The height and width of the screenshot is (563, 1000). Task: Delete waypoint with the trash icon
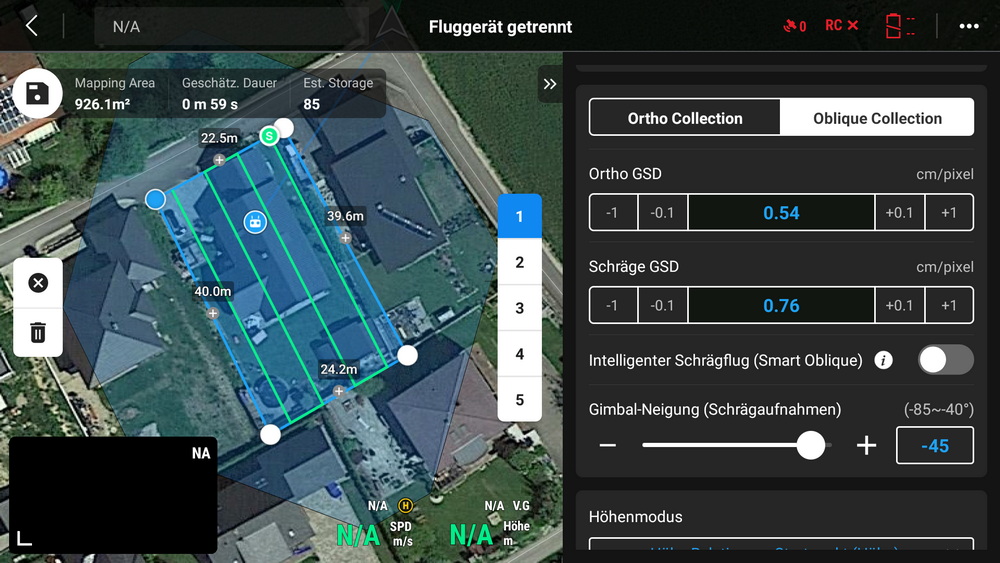[x=38, y=332]
